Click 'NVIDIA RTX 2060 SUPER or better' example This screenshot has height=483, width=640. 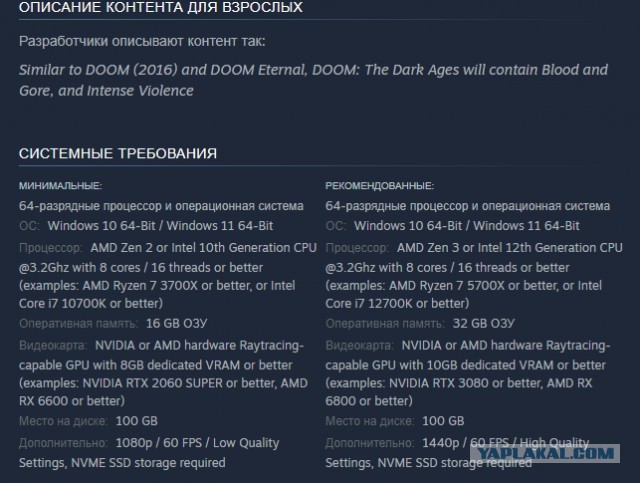(178, 383)
